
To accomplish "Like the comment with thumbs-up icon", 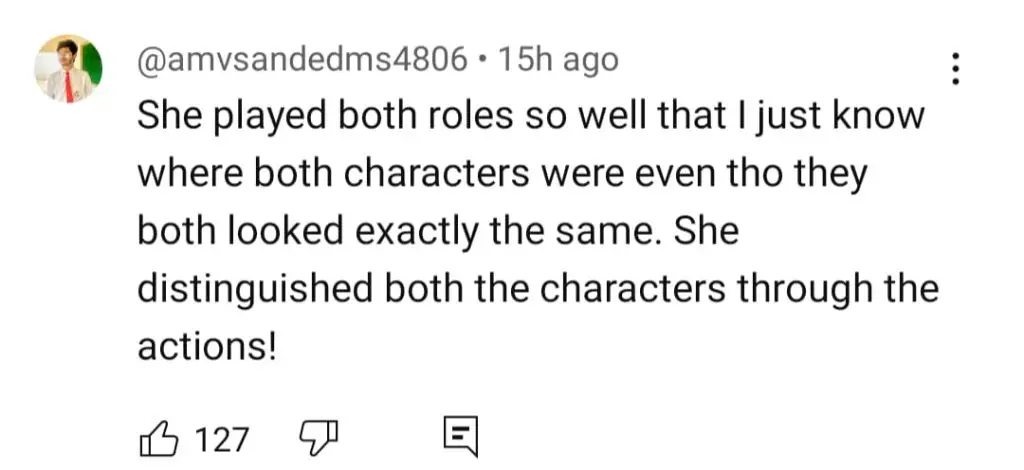I will (159, 438).
